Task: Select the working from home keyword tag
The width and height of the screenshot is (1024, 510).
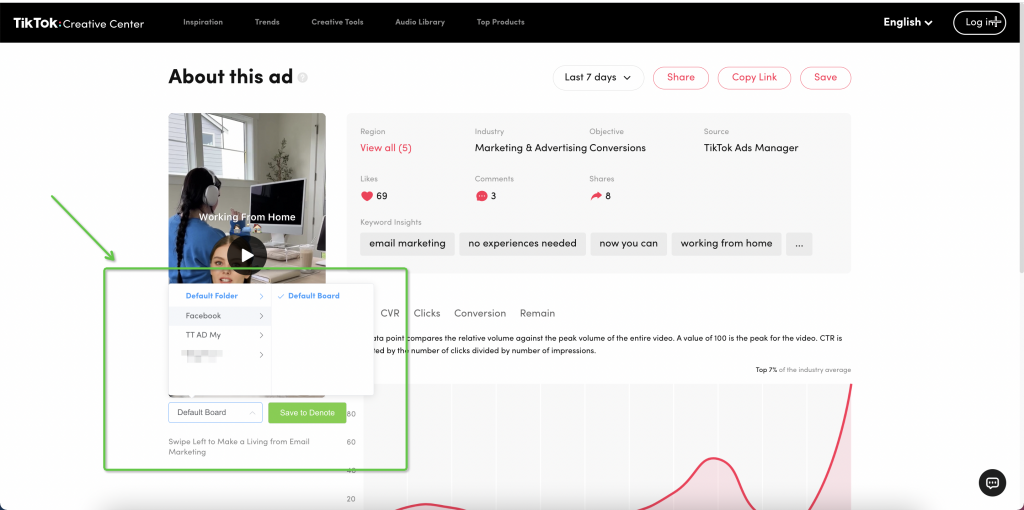Action: tap(726, 244)
